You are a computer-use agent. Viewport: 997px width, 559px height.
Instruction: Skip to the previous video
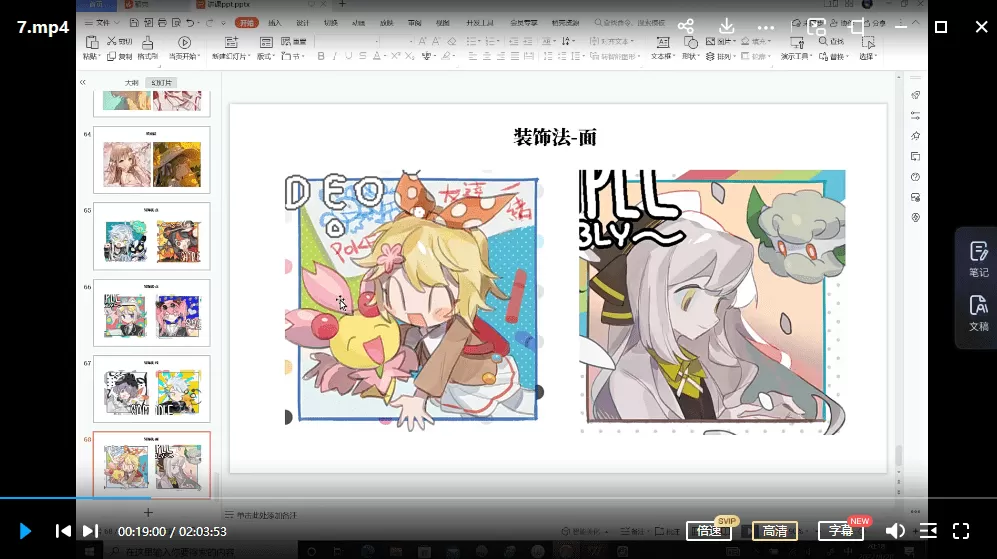pyautogui.click(x=63, y=531)
